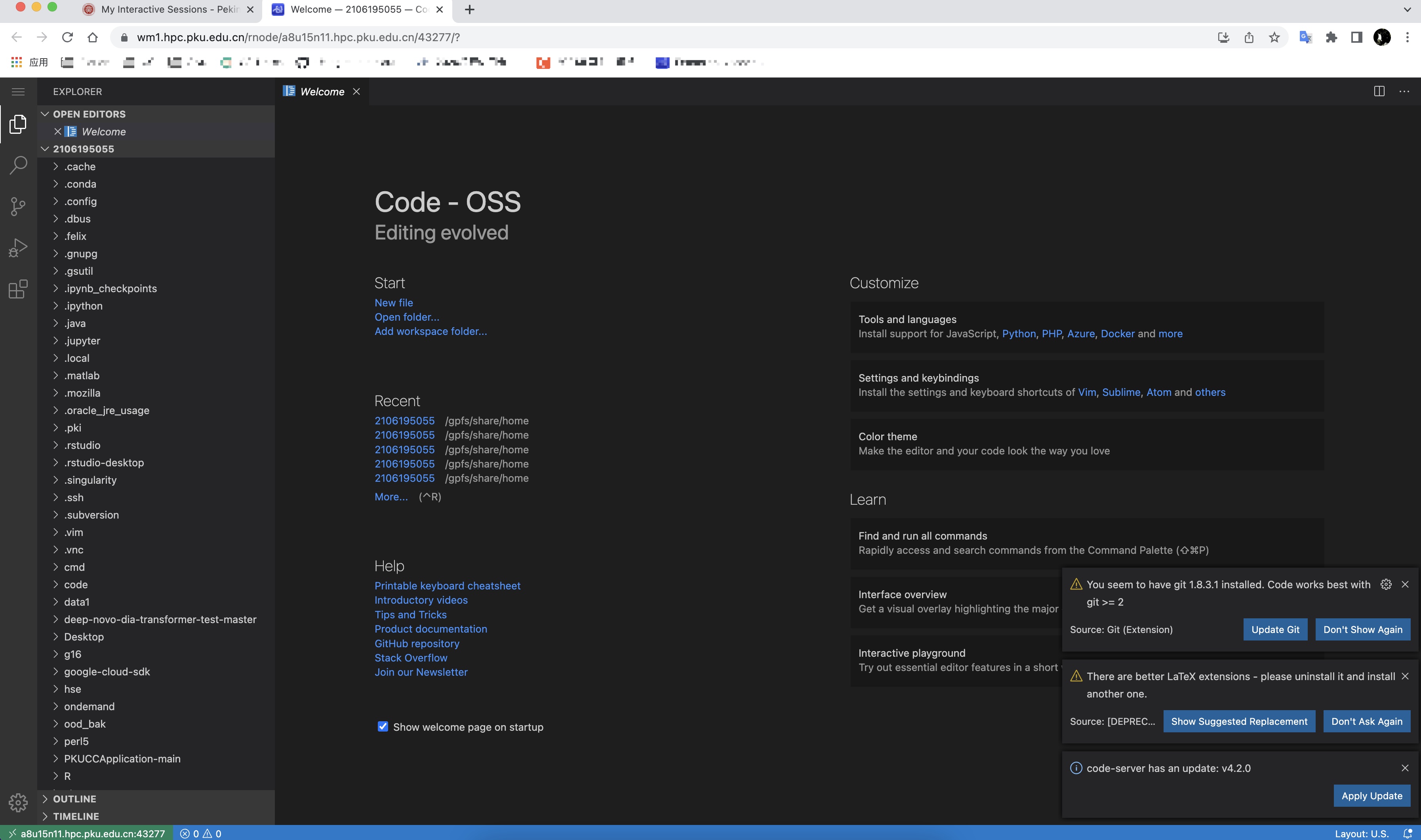Open the remote host indicator in status bar
The width and height of the screenshot is (1421, 840).
tap(86, 833)
